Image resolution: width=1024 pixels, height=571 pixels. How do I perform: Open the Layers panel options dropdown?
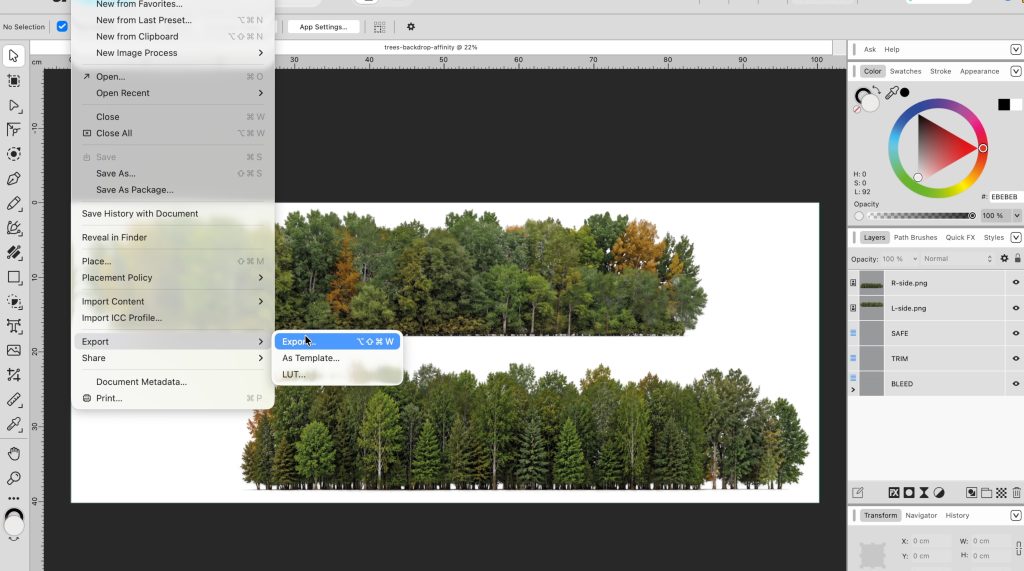pyautogui.click(x=1016, y=237)
